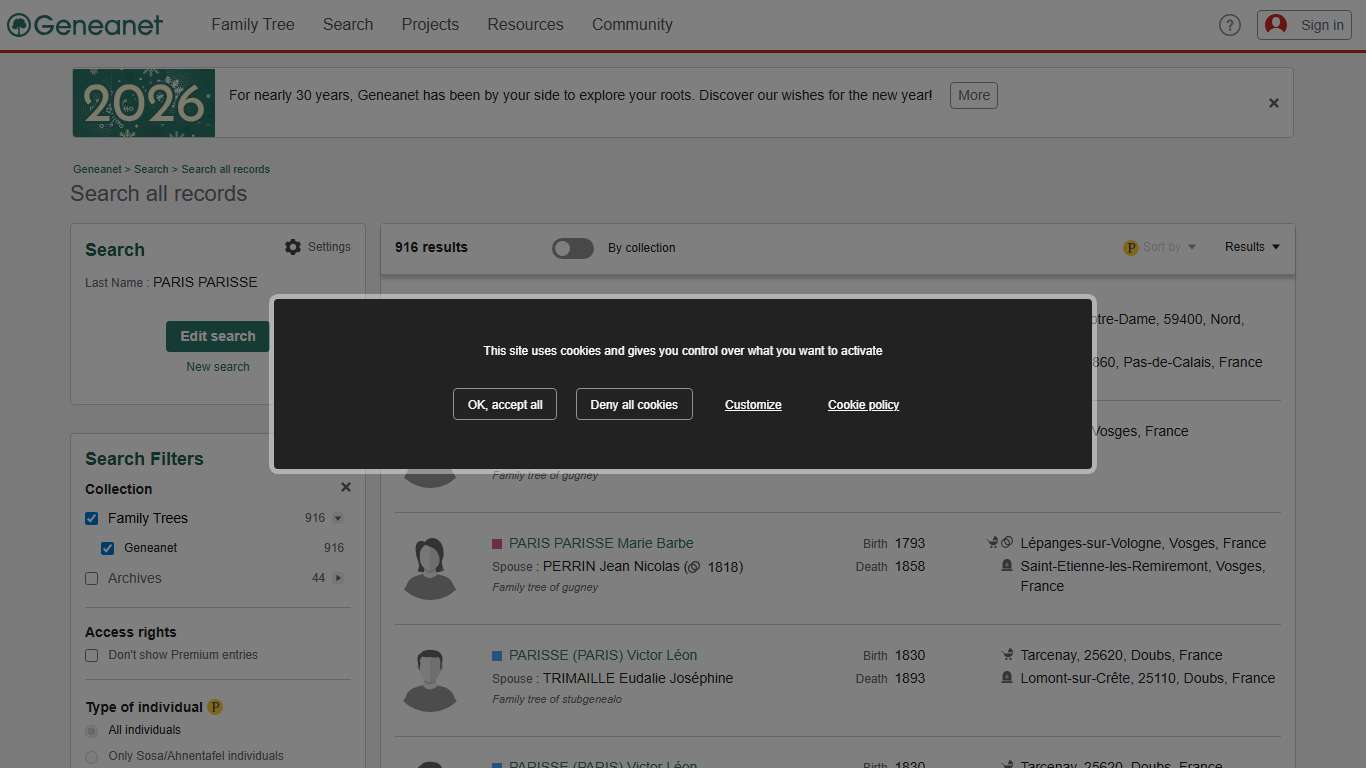Open the Sort by dropdown
Image resolution: width=1366 pixels, height=768 pixels.
click(x=1168, y=247)
